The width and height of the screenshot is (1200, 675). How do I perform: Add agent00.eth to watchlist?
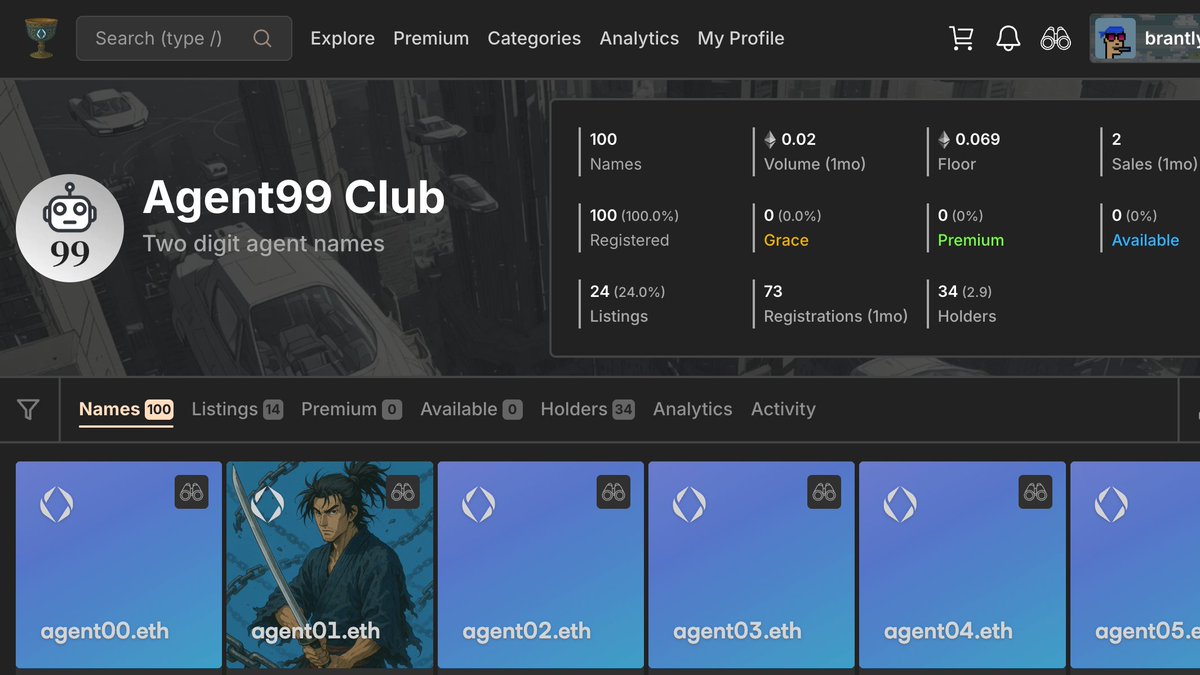click(191, 492)
